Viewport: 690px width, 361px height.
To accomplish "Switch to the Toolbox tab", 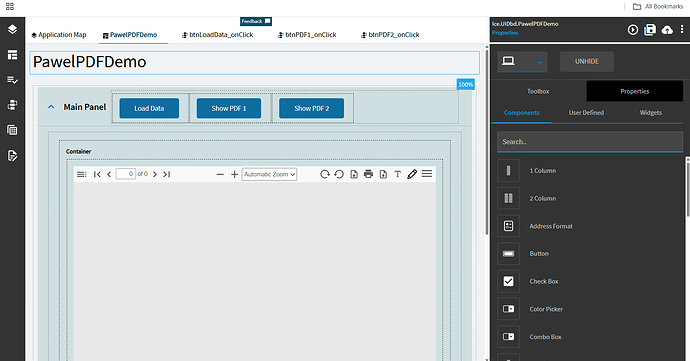I will pyautogui.click(x=538, y=92).
